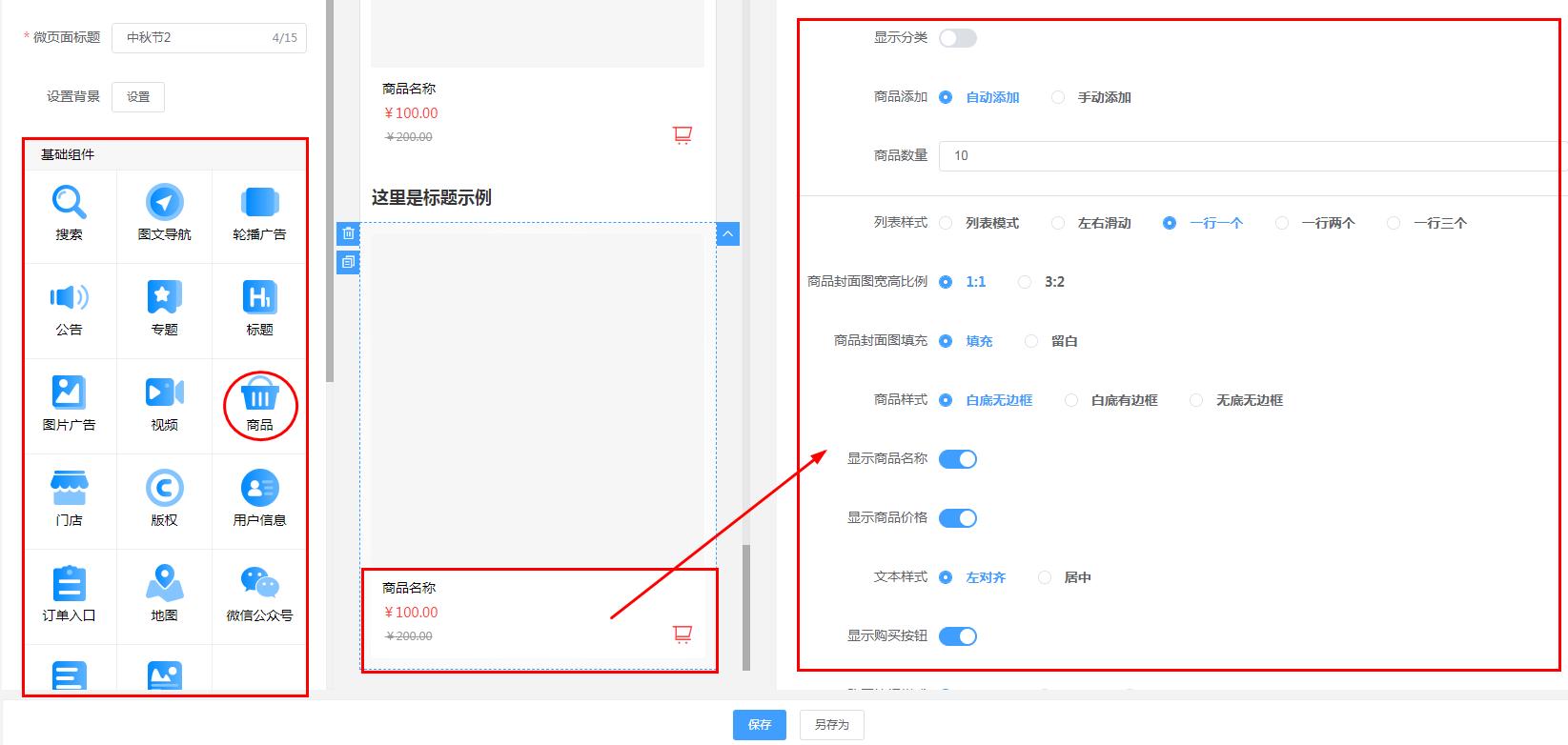Duplicate selected module with copy icon
The width and height of the screenshot is (1568, 745).
[x=348, y=262]
